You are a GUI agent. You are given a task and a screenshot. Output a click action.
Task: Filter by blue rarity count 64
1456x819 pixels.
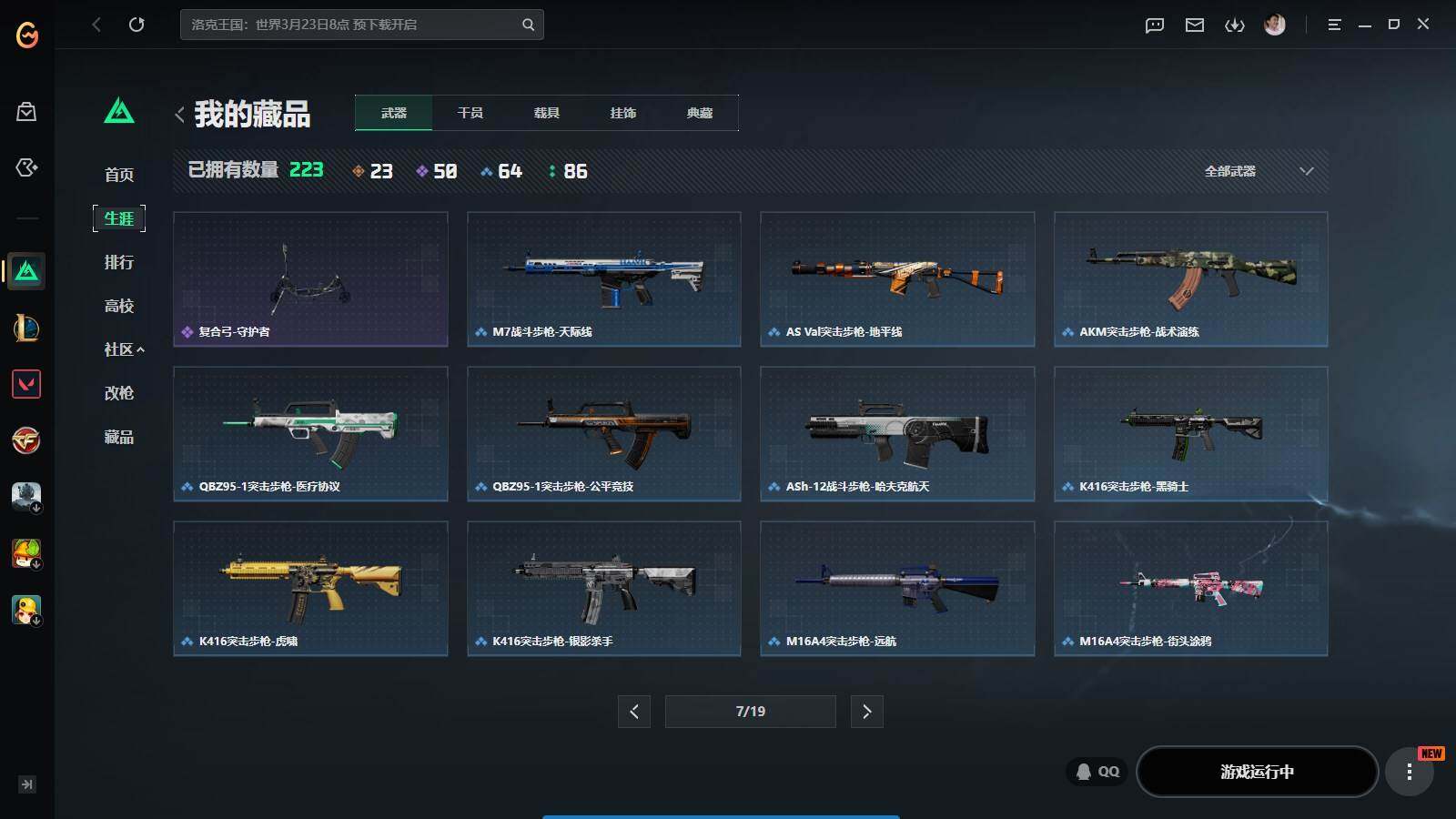coord(501,171)
